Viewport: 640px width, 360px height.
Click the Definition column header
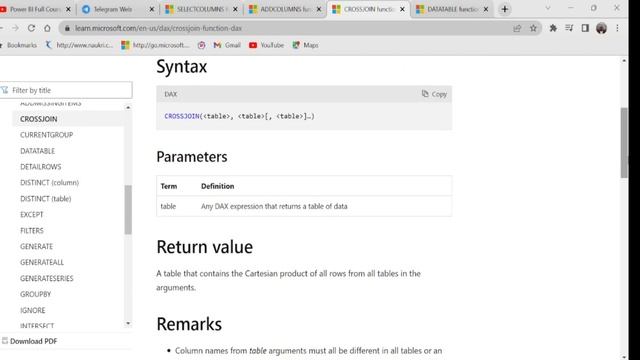tap(218, 186)
